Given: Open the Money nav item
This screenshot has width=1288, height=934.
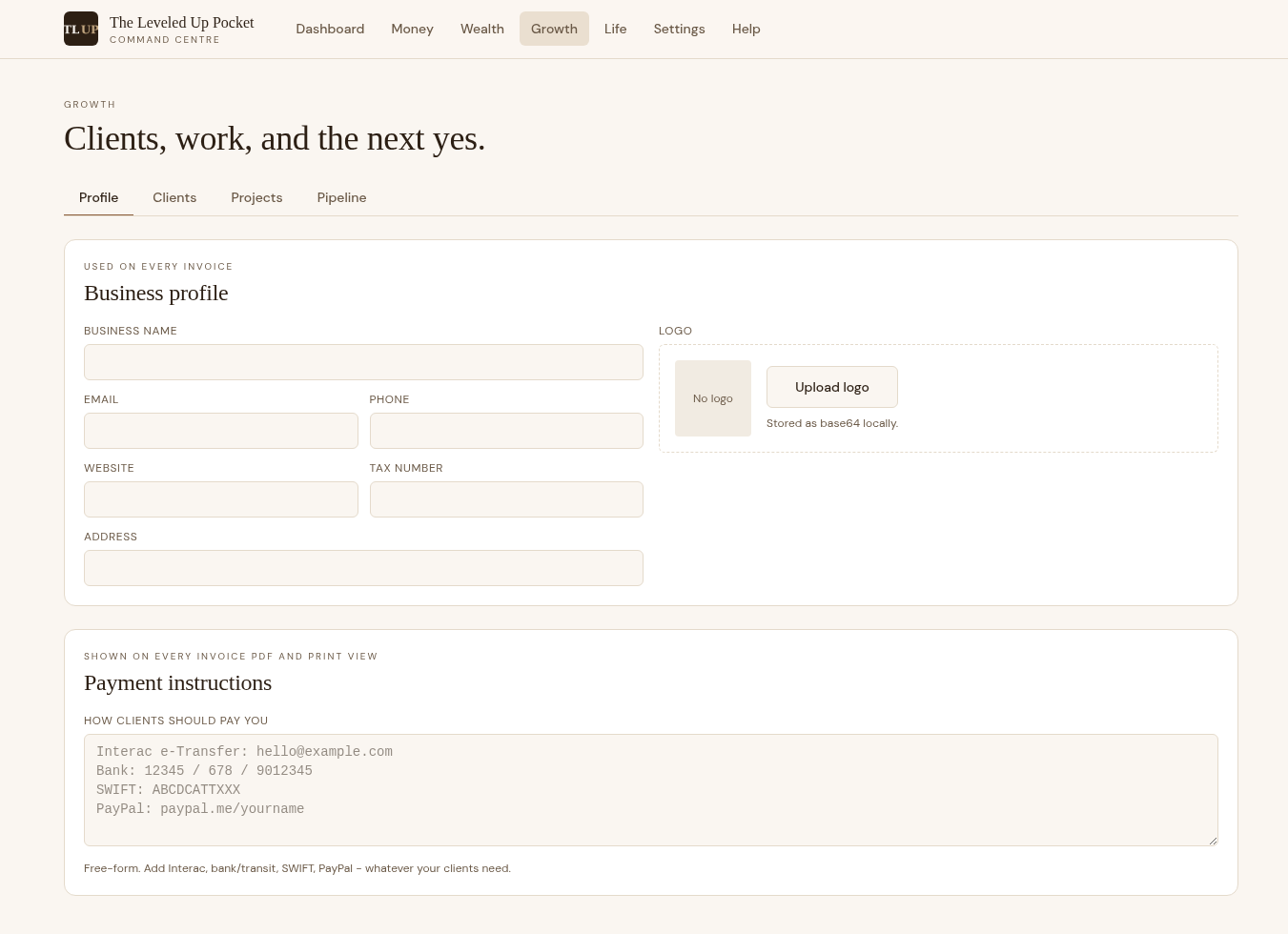Looking at the screenshot, I should (x=412, y=29).
